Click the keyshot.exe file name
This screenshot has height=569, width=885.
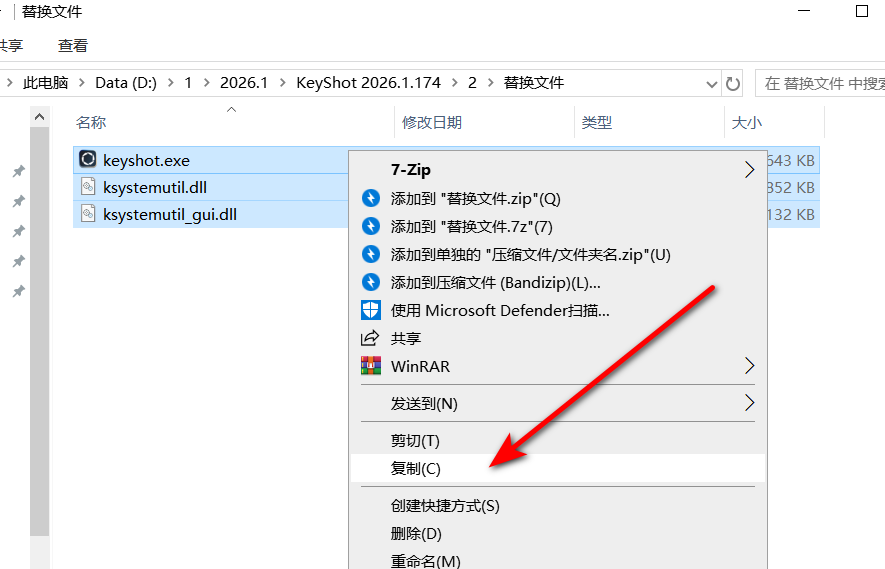click(x=146, y=160)
